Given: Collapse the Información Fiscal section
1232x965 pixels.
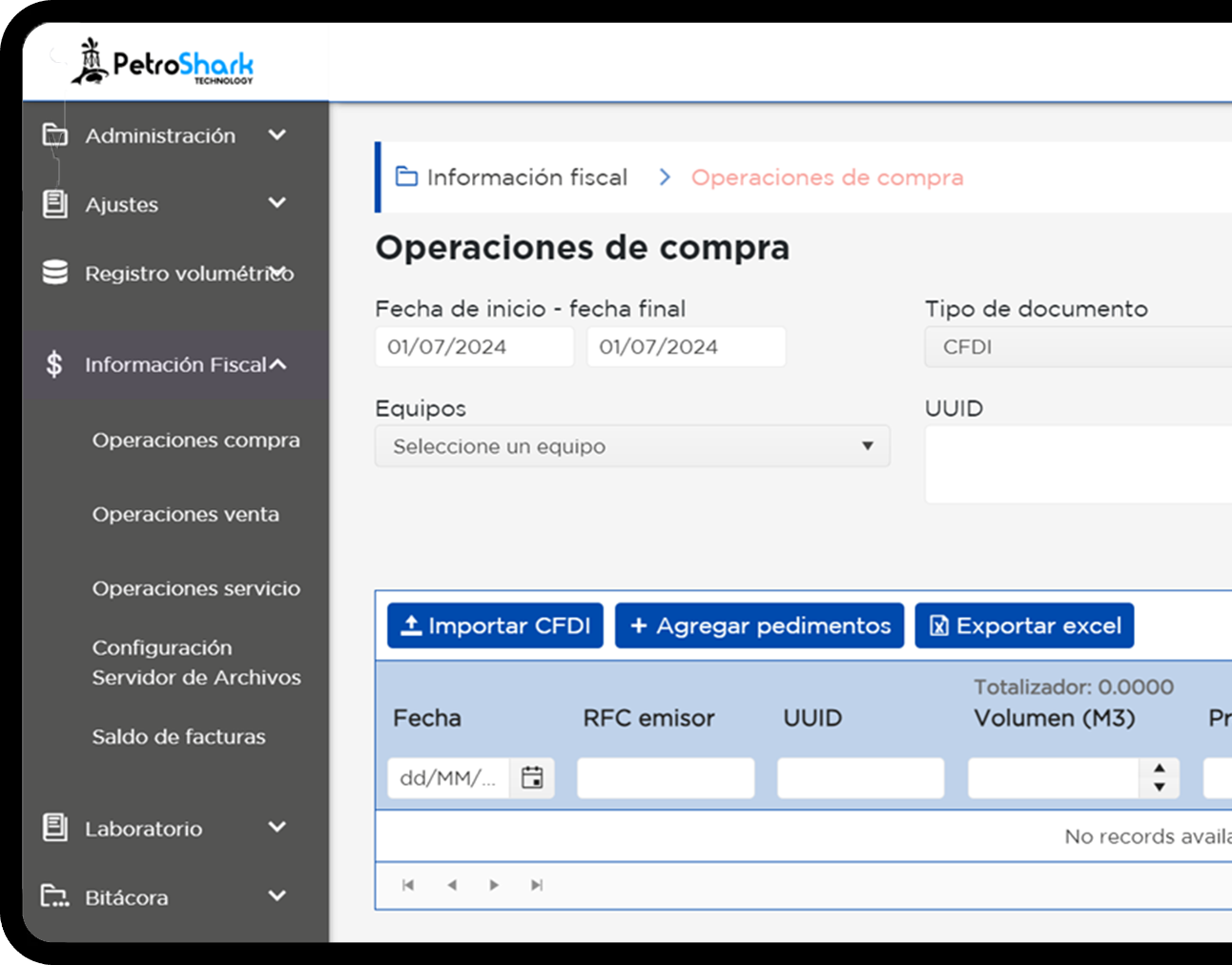Looking at the screenshot, I should coord(277,364).
